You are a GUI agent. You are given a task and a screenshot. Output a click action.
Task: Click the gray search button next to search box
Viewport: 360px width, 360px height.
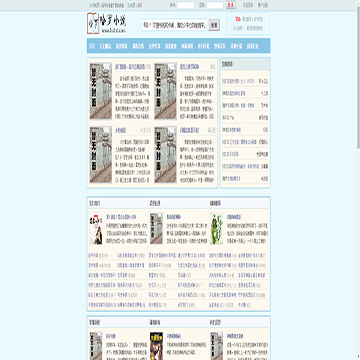(x=214, y=25)
